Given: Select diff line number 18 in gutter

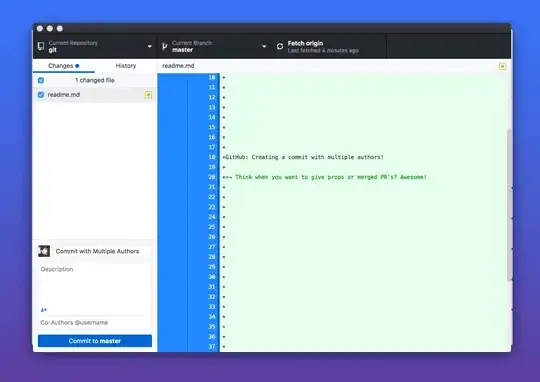Looking at the screenshot, I should 211,157.
